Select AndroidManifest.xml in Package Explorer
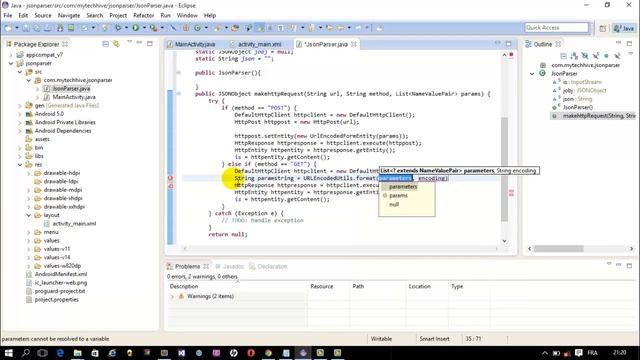The width and height of the screenshot is (640, 360). tap(61, 274)
